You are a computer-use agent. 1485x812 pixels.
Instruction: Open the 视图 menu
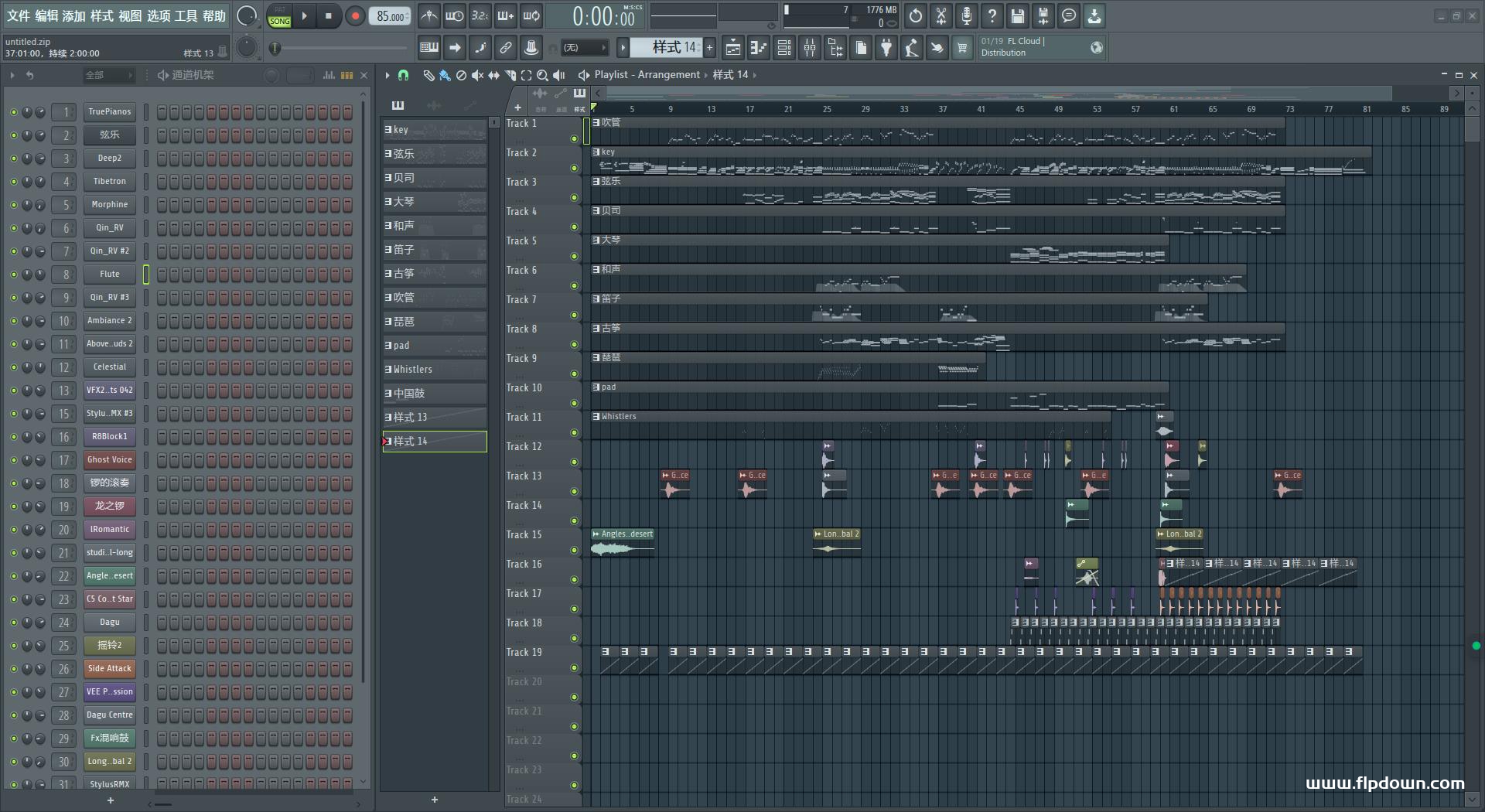click(130, 16)
